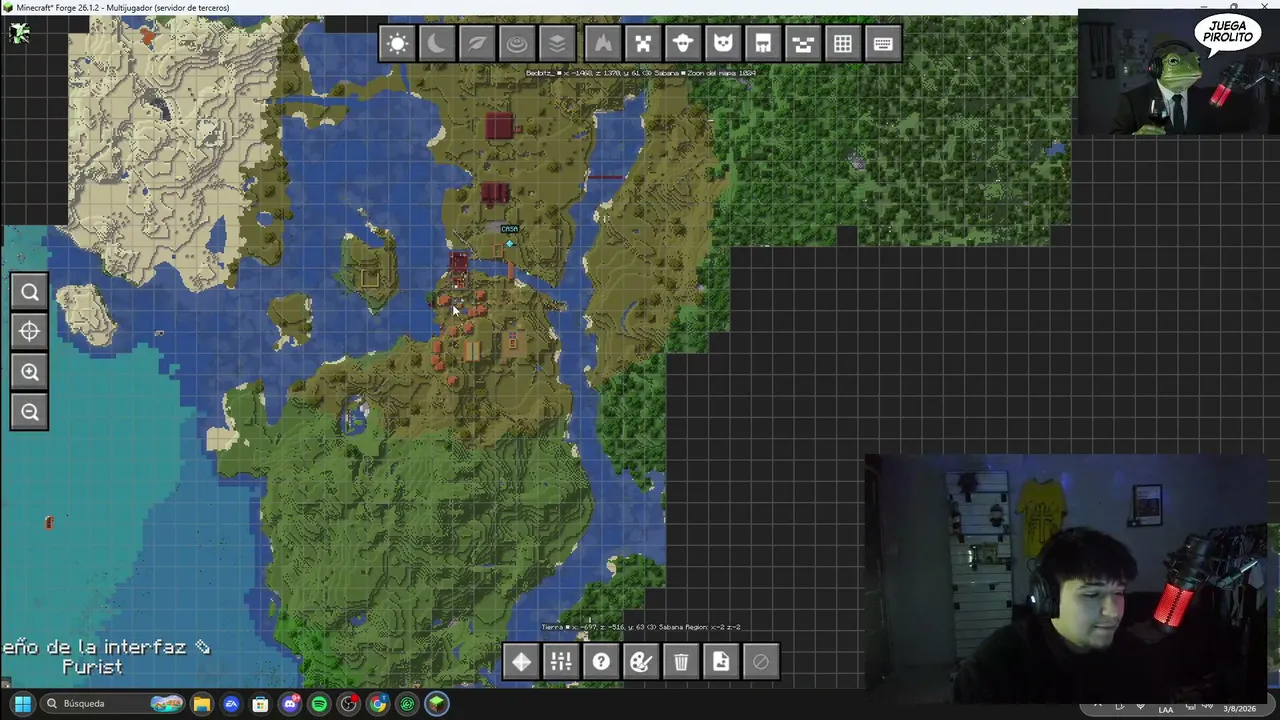Toggle players display (face icon)

click(803, 44)
